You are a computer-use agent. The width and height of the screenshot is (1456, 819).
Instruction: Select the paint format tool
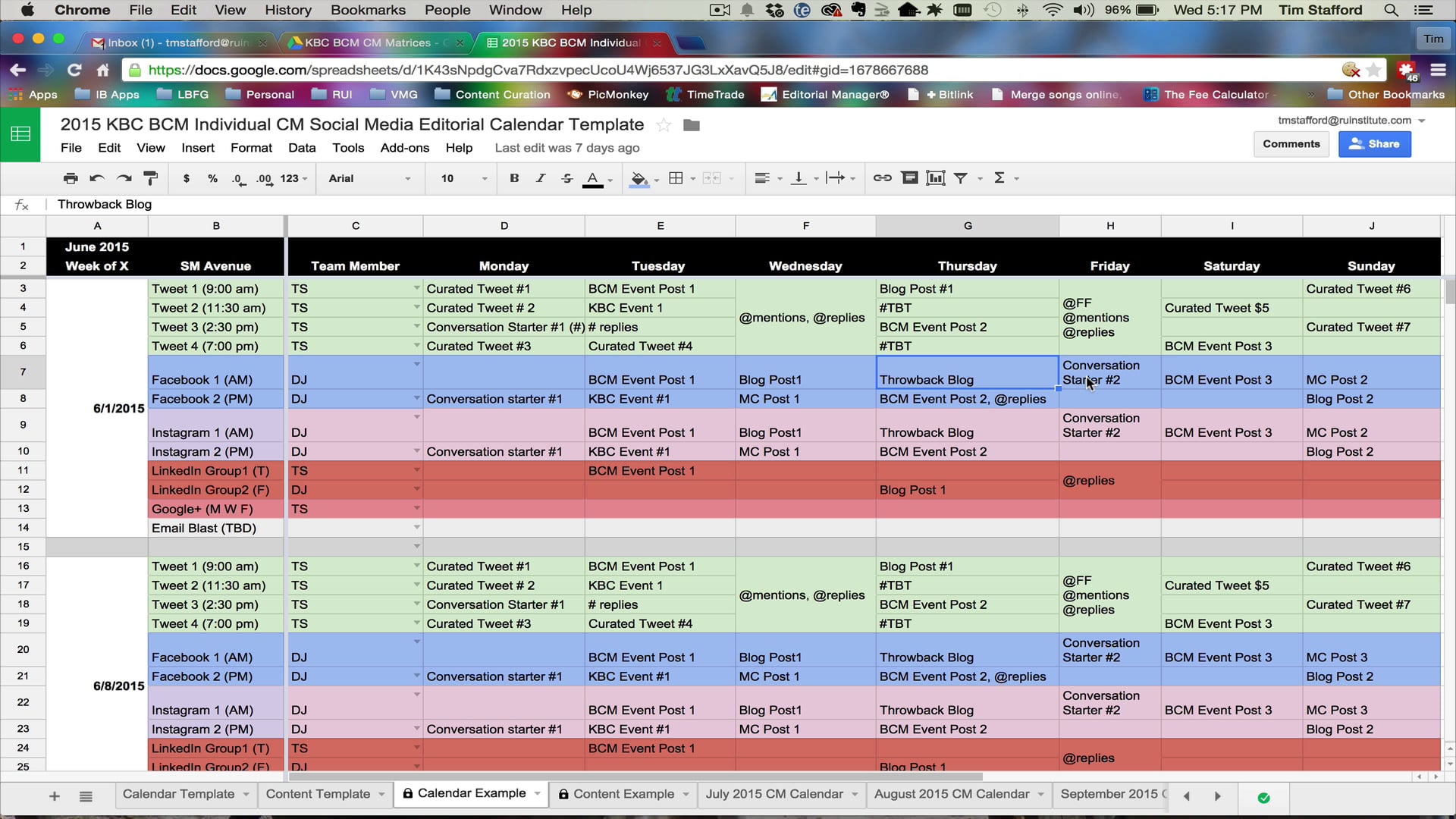click(x=151, y=178)
